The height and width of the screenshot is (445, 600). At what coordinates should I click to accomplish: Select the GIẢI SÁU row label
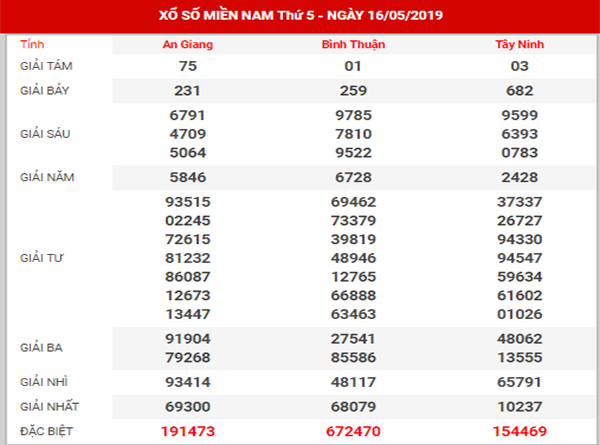click(x=46, y=133)
